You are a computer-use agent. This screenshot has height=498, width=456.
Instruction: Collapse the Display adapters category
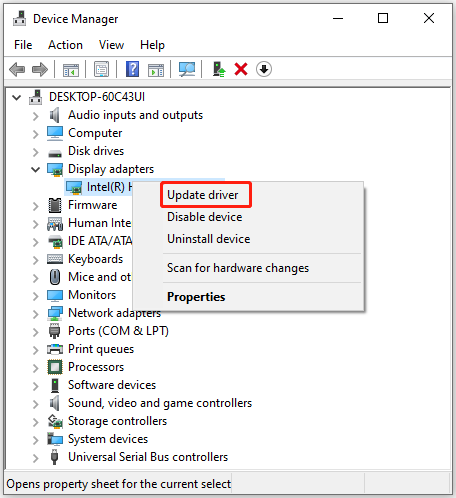click(x=35, y=169)
